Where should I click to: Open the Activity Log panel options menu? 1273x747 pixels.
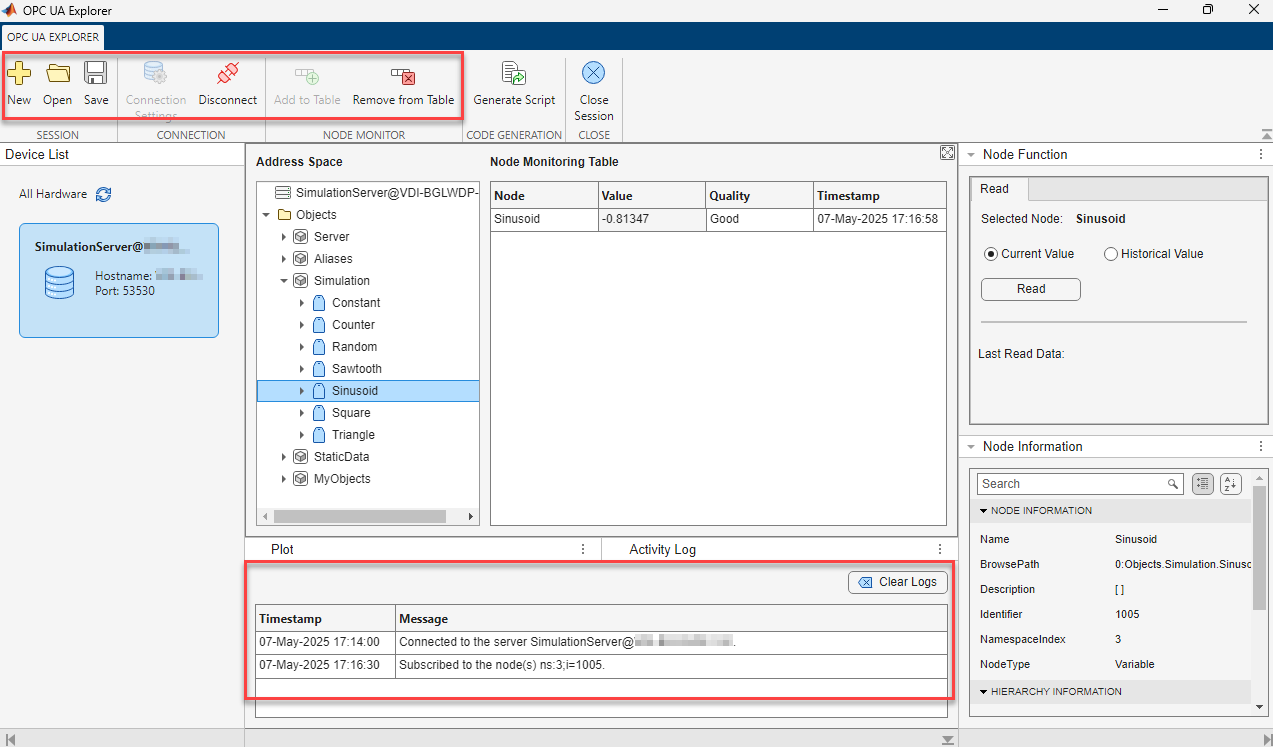(x=939, y=549)
